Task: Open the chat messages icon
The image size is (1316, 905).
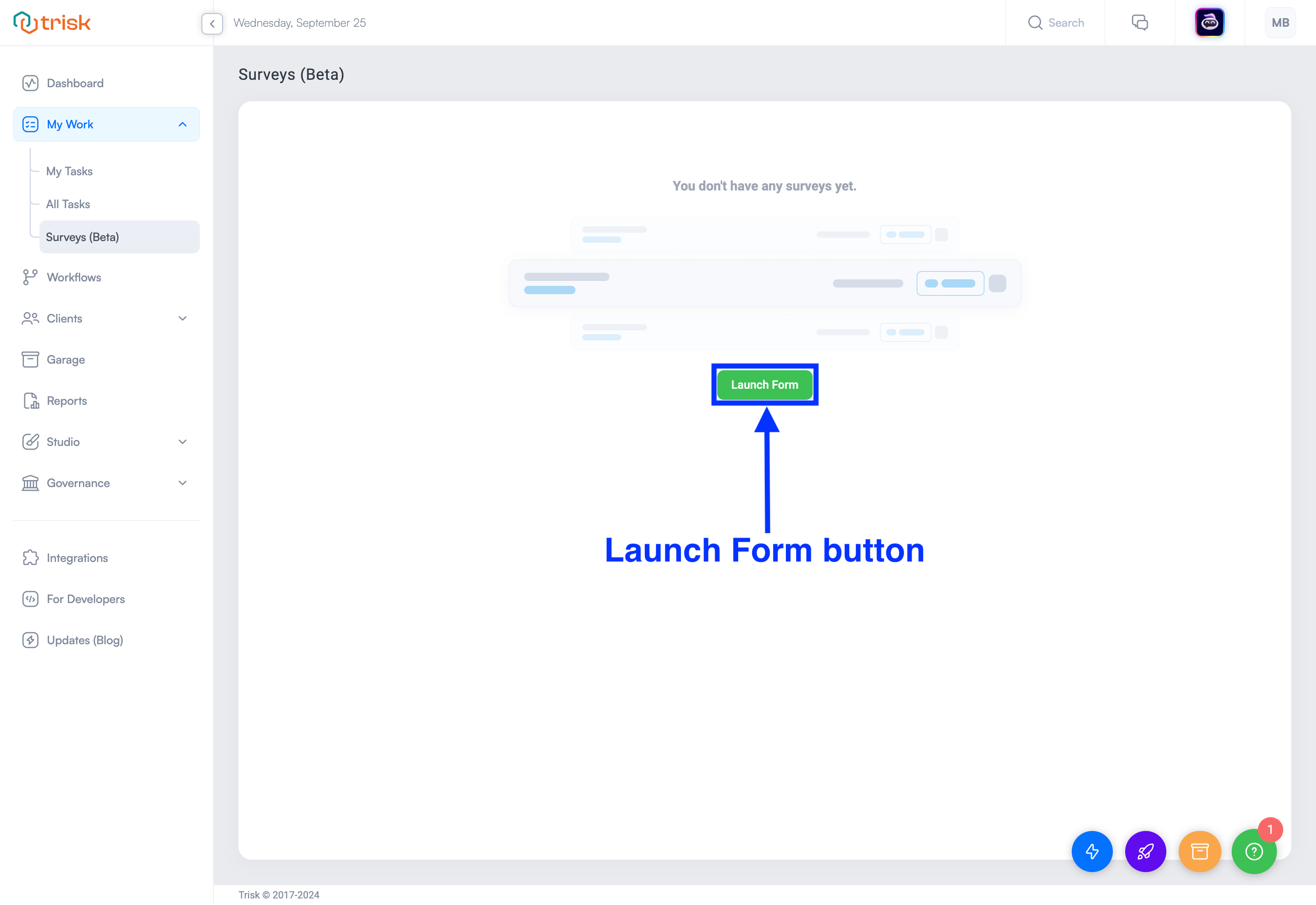Action: 1140,23
